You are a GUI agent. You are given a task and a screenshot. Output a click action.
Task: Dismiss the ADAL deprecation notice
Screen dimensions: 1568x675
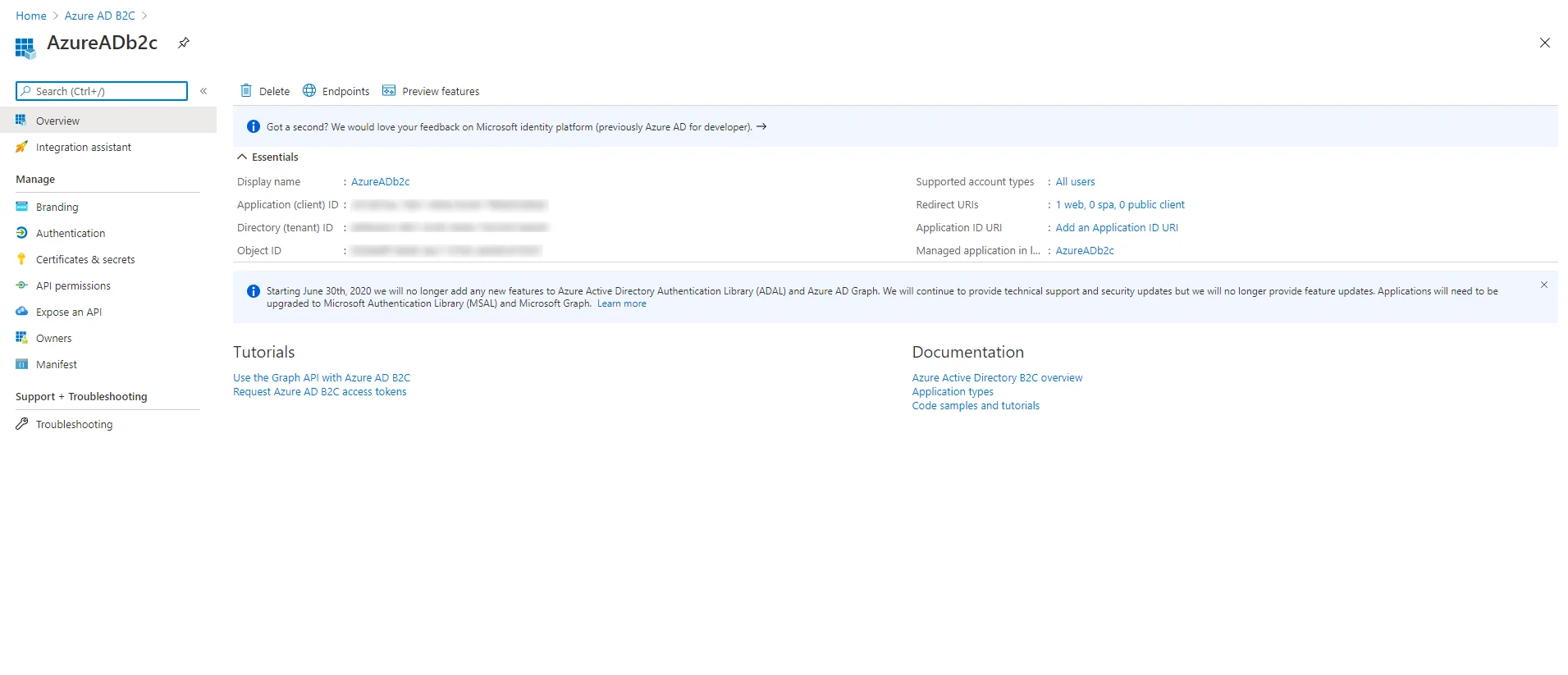click(x=1543, y=285)
